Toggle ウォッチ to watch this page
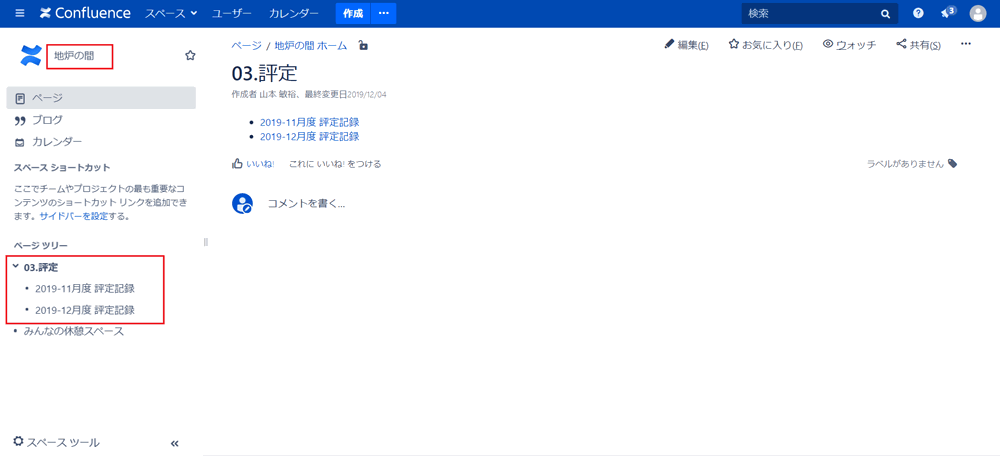Screen dimensions: 1000x456 (849, 45)
